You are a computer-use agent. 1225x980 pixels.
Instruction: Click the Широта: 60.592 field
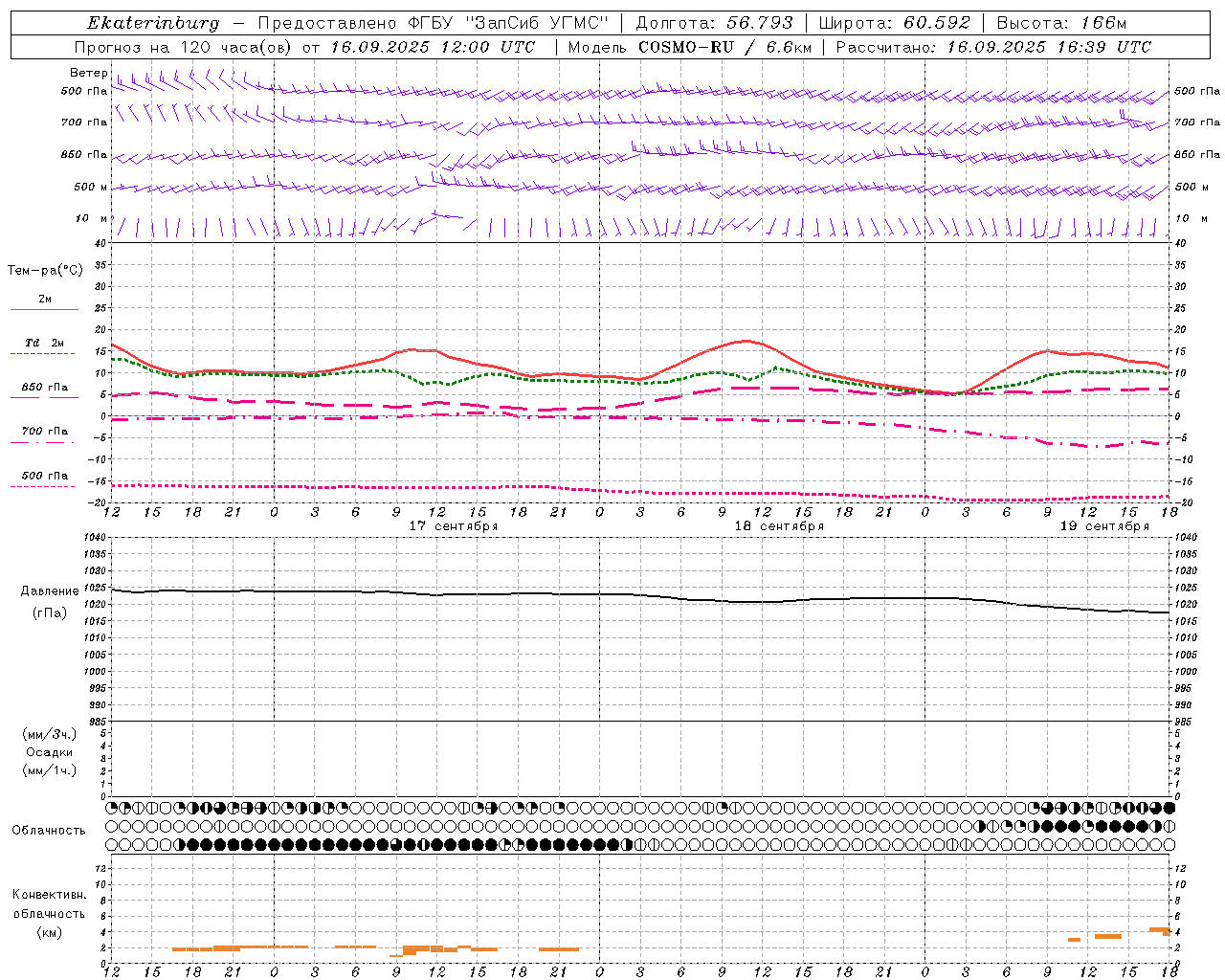894,23
